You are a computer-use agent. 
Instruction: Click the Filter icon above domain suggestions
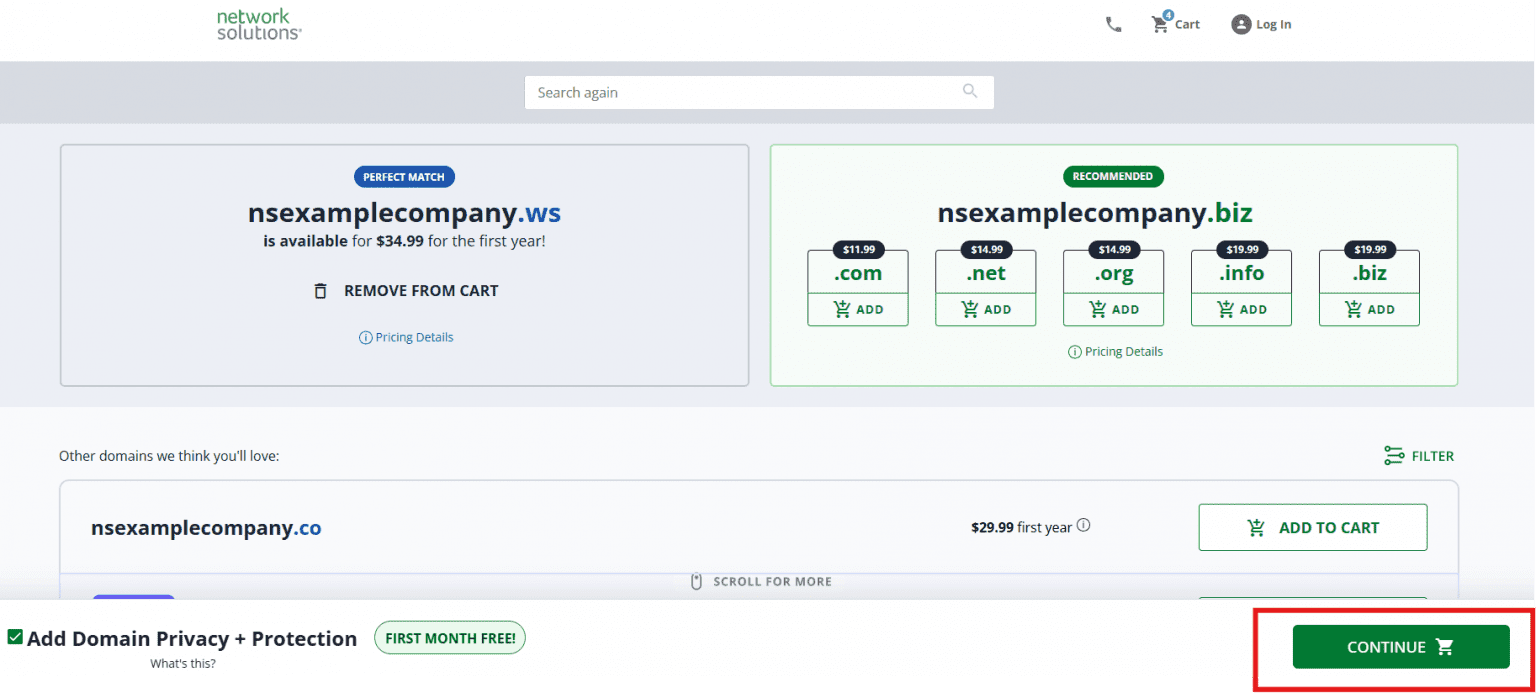1395,455
